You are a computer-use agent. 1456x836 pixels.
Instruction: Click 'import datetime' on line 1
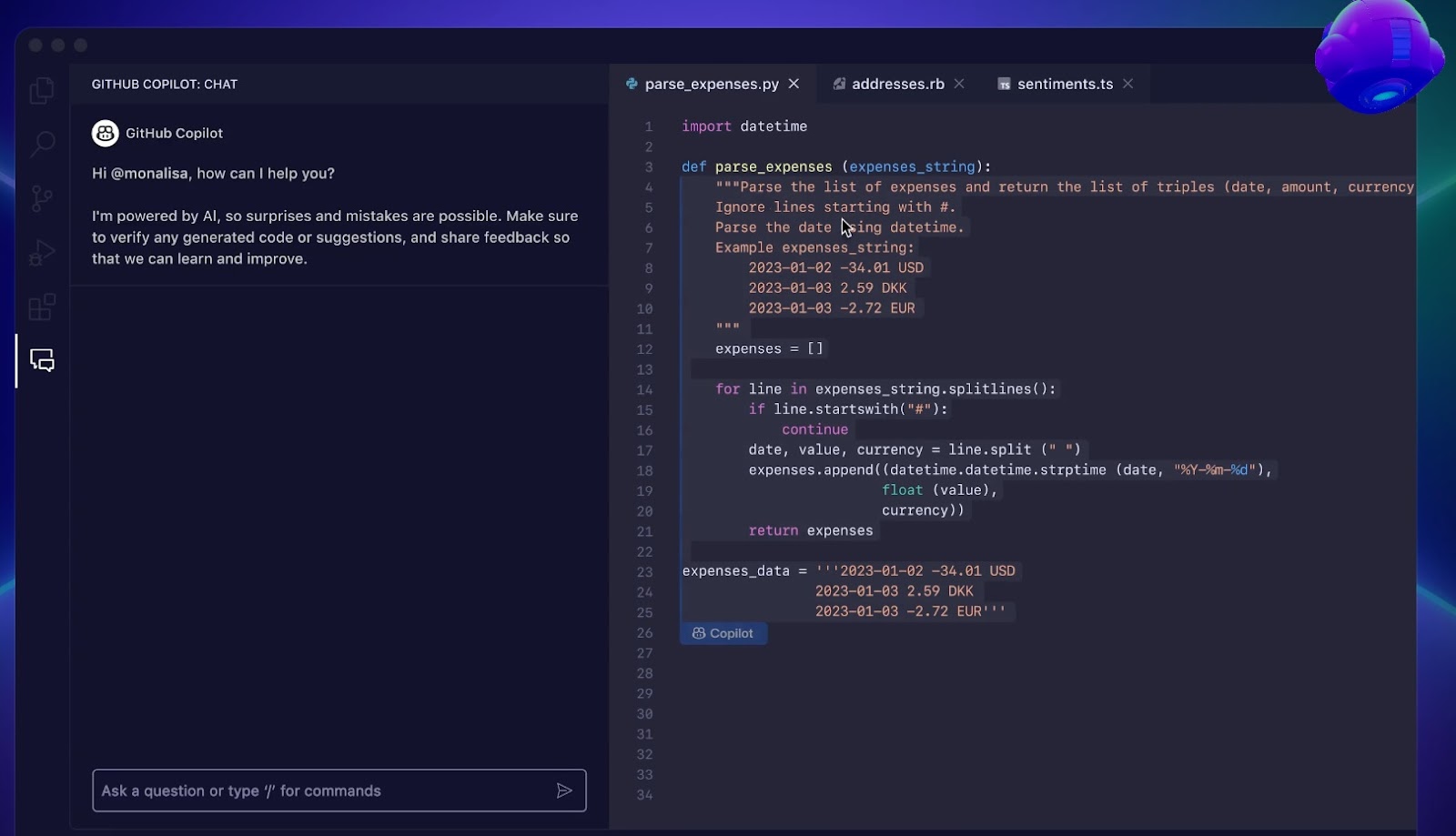coord(744,126)
